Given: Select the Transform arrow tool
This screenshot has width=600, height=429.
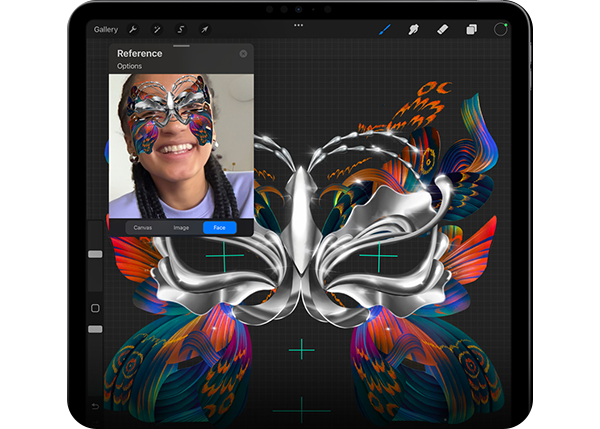Looking at the screenshot, I should [204, 30].
